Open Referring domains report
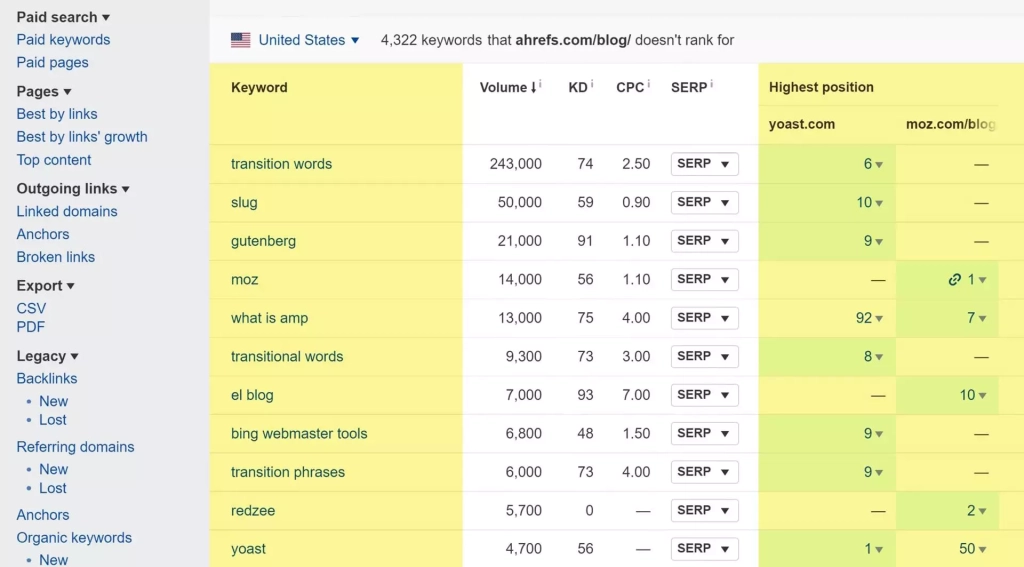1024x567 pixels. click(x=75, y=447)
